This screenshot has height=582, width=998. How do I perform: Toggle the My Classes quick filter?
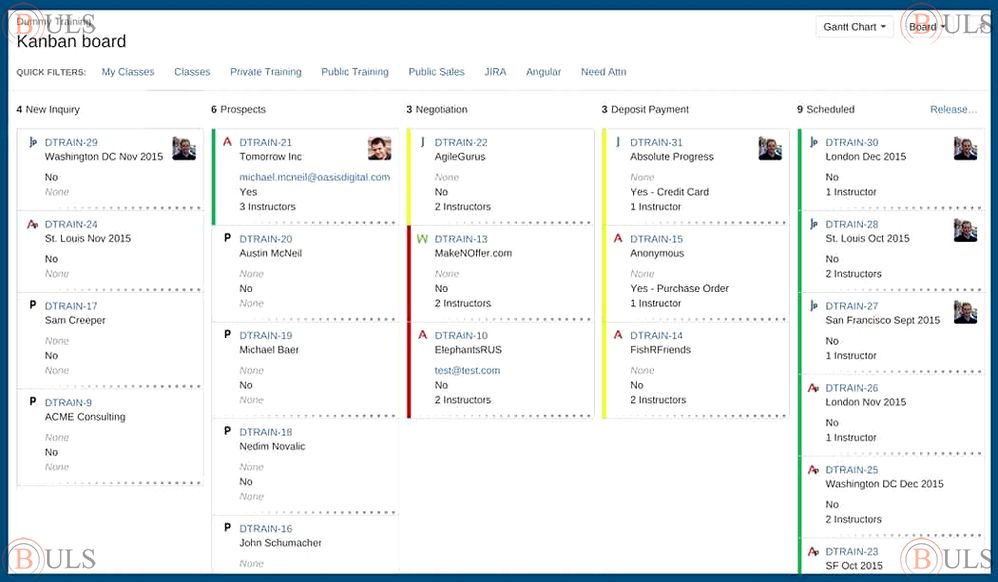click(128, 72)
